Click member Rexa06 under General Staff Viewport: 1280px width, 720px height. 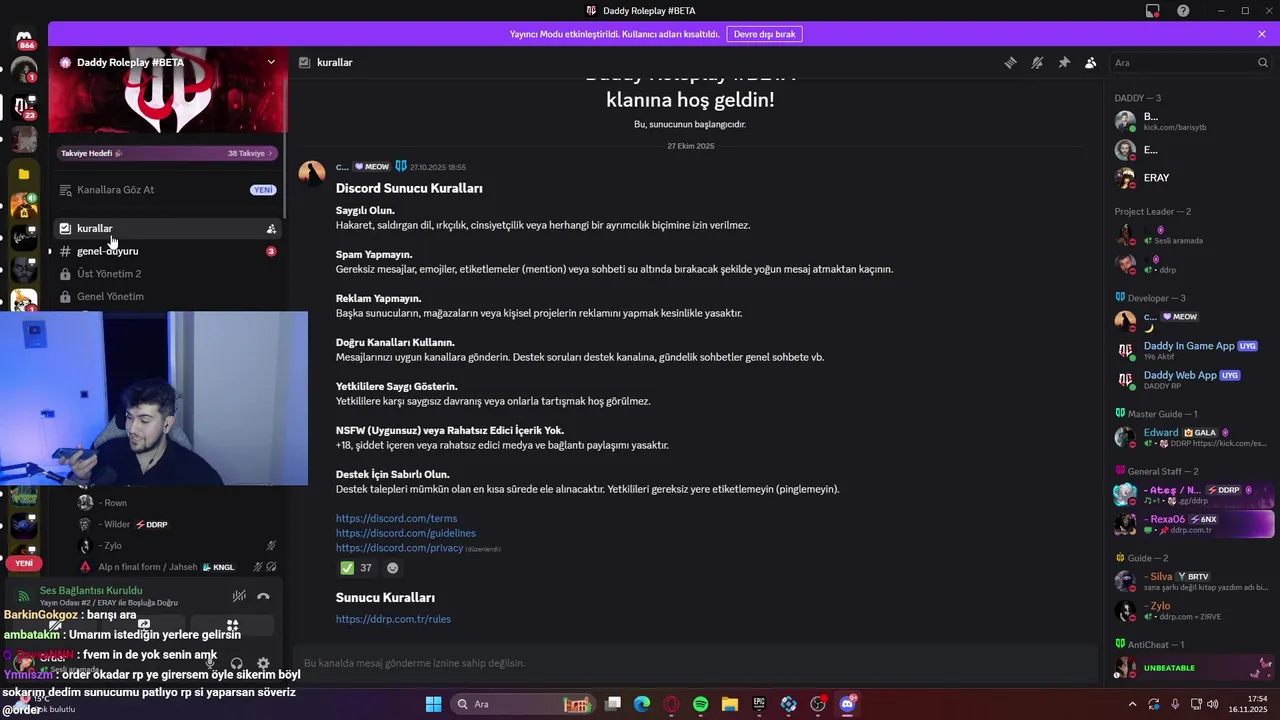(x=1193, y=524)
